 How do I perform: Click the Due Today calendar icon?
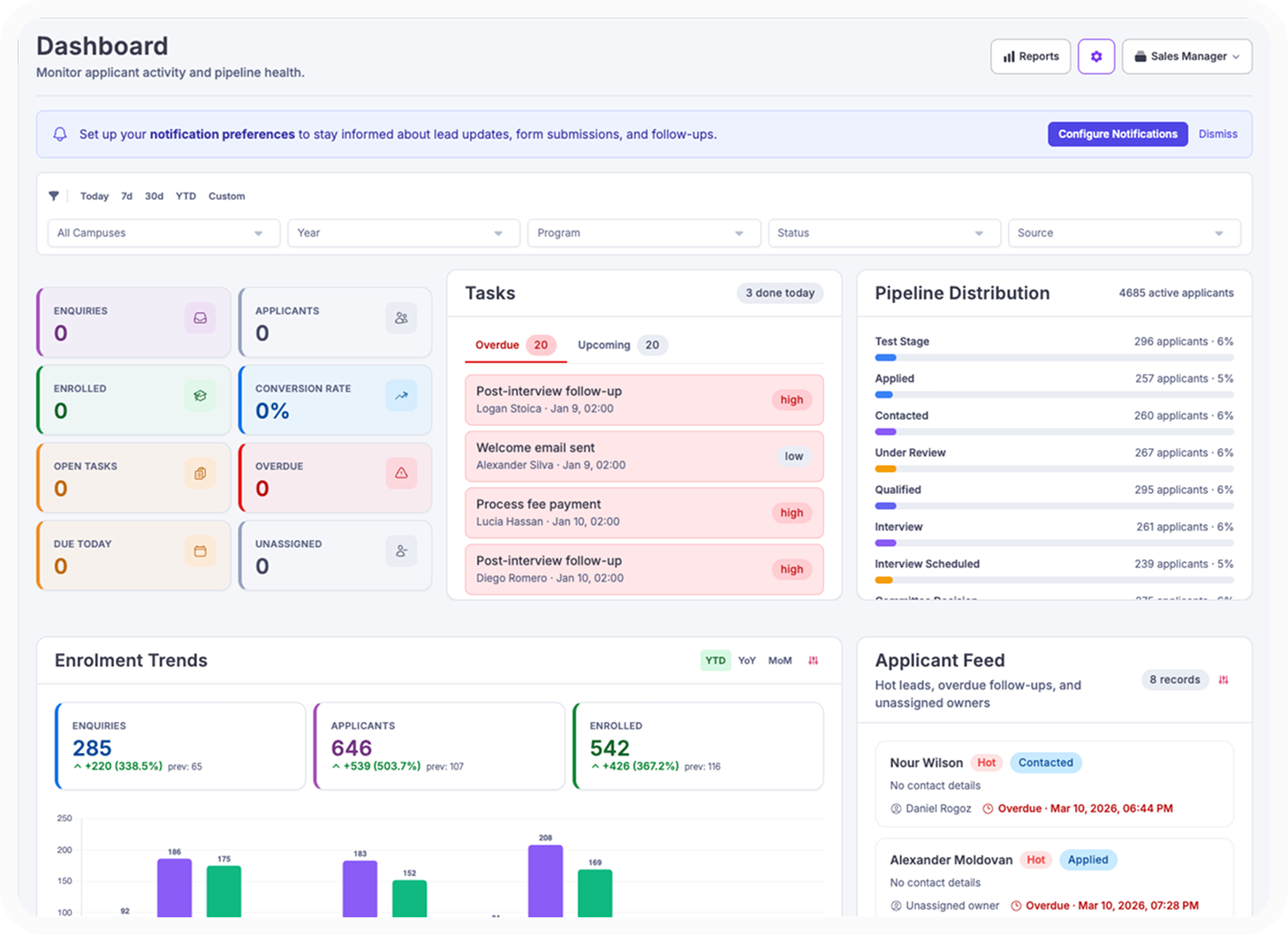click(x=201, y=551)
